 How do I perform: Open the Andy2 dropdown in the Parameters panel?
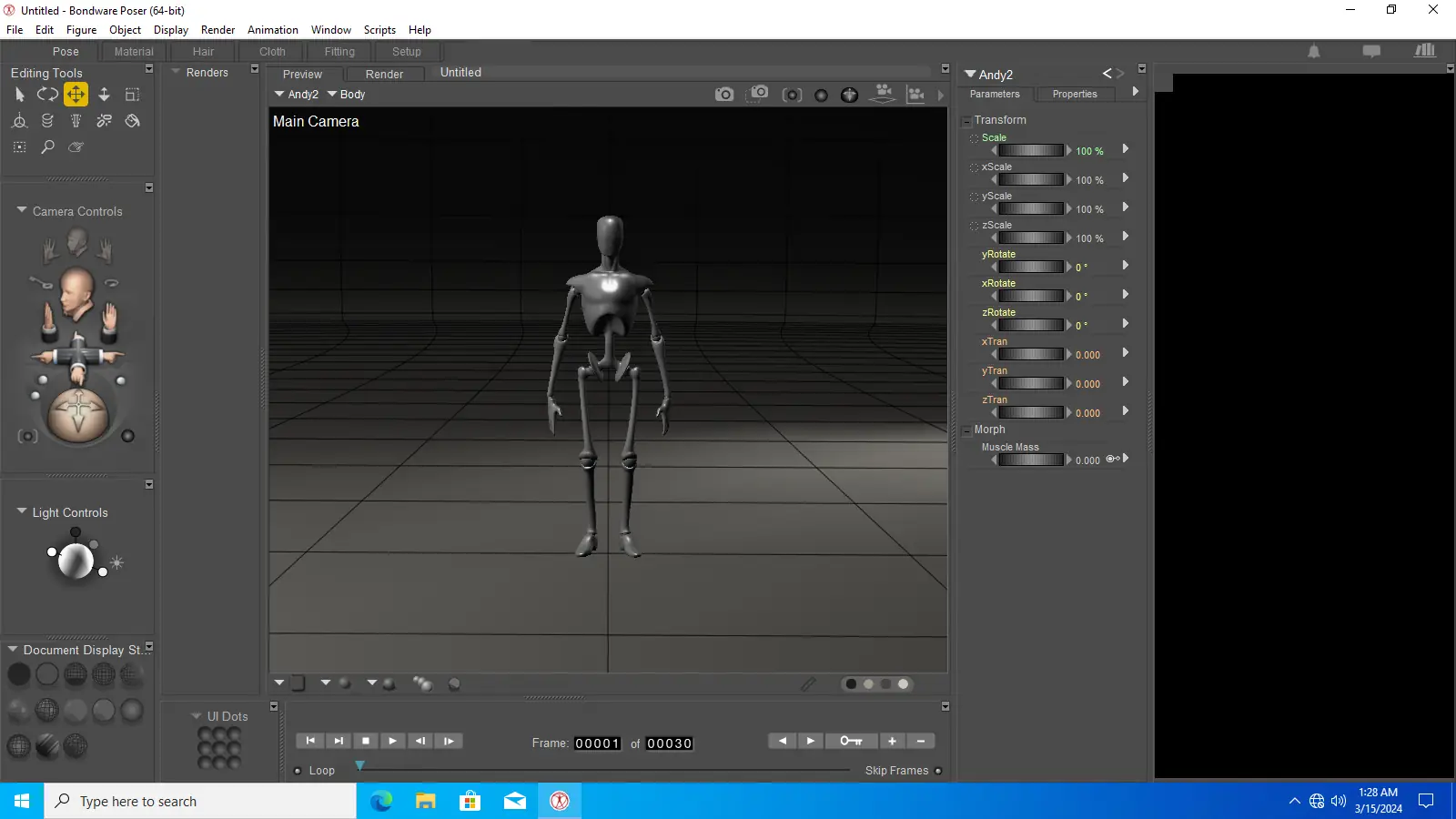point(988,75)
